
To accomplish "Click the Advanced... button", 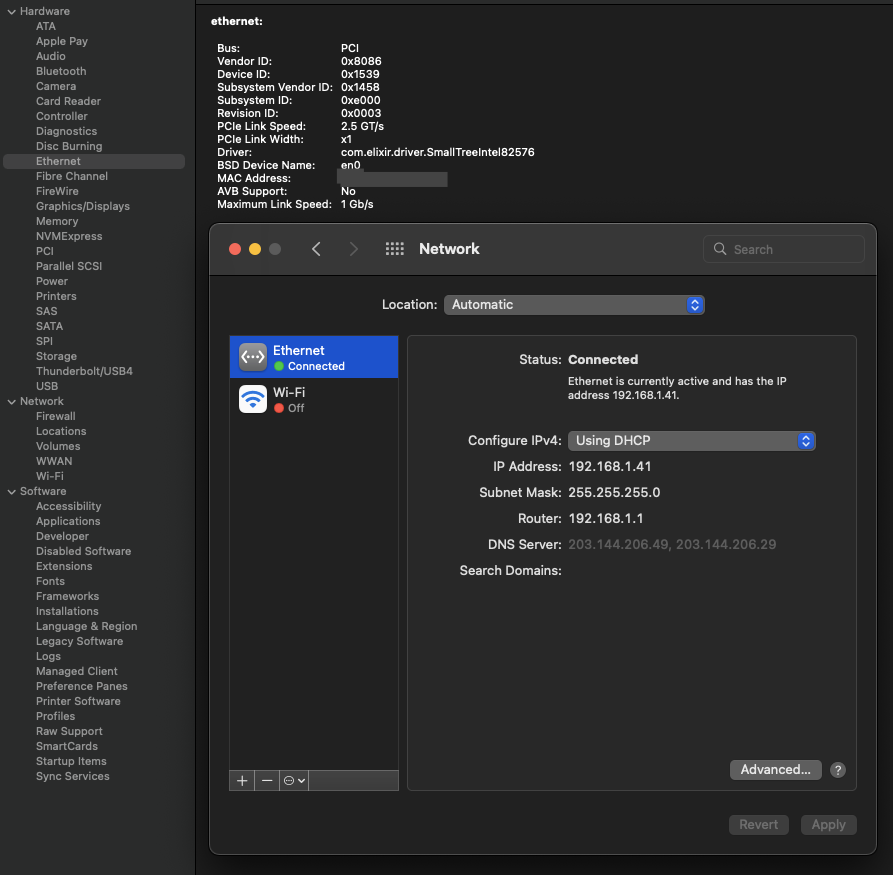I will [x=775, y=770].
